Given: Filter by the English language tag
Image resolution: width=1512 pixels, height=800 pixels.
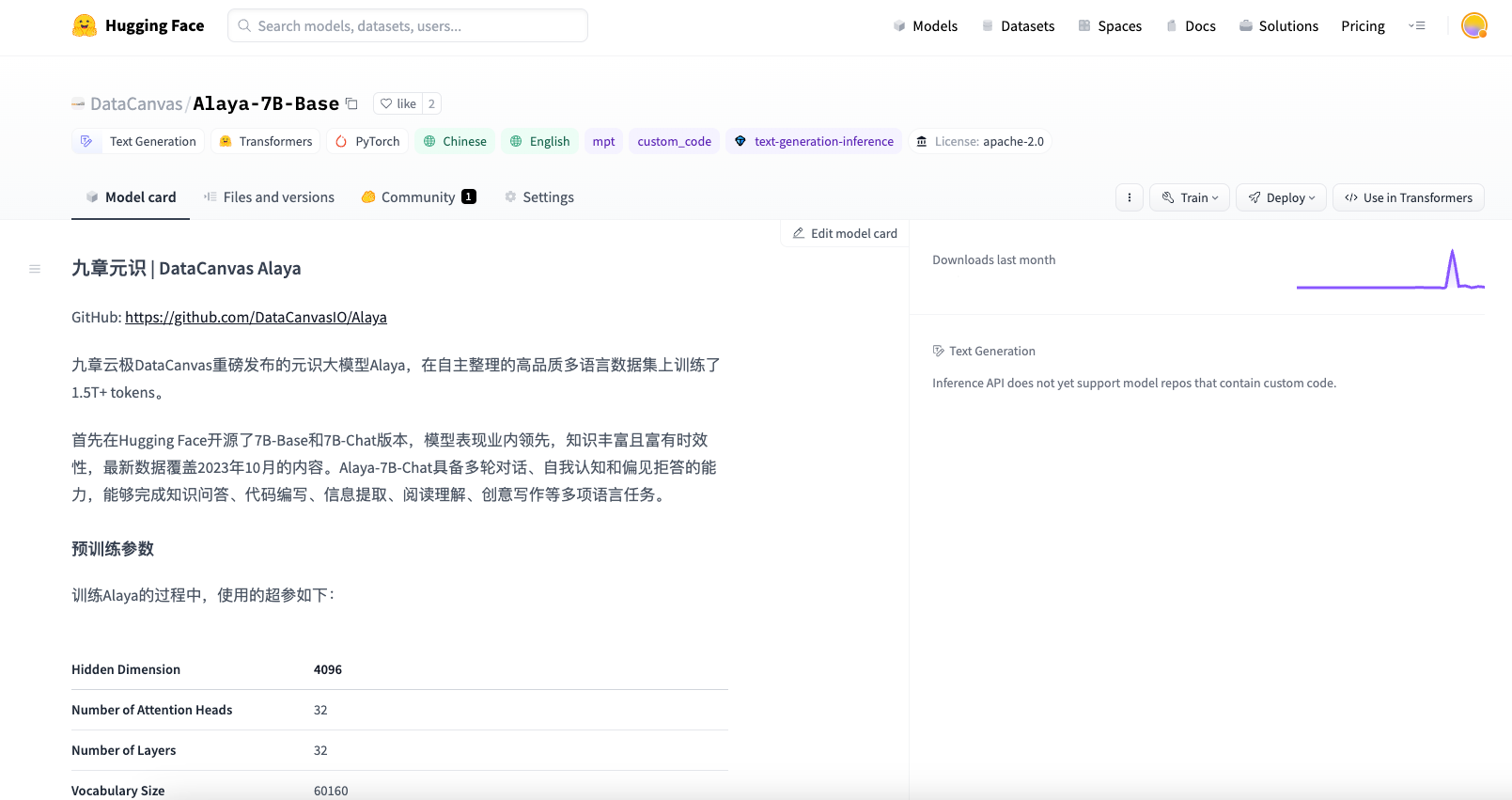Looking at the screenshot, I should (x=539, y=141).
